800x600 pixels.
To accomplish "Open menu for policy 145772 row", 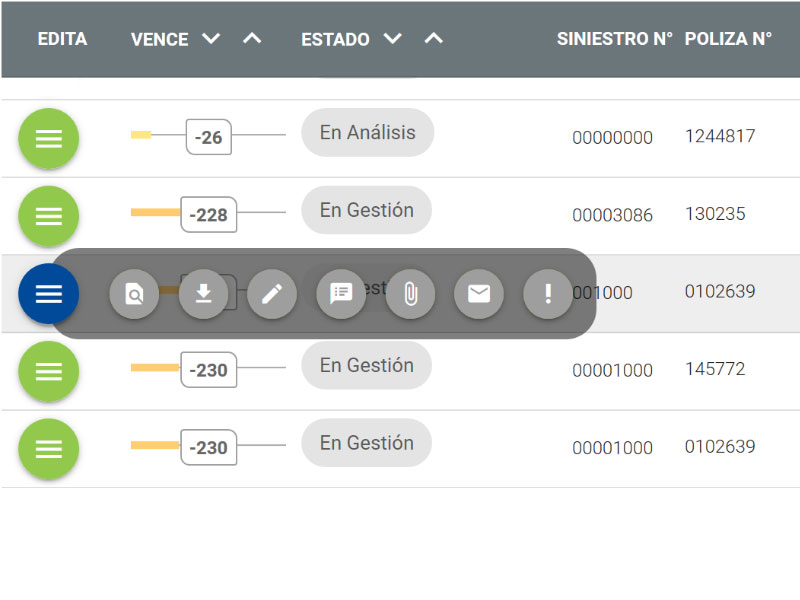I will (48, 371).
